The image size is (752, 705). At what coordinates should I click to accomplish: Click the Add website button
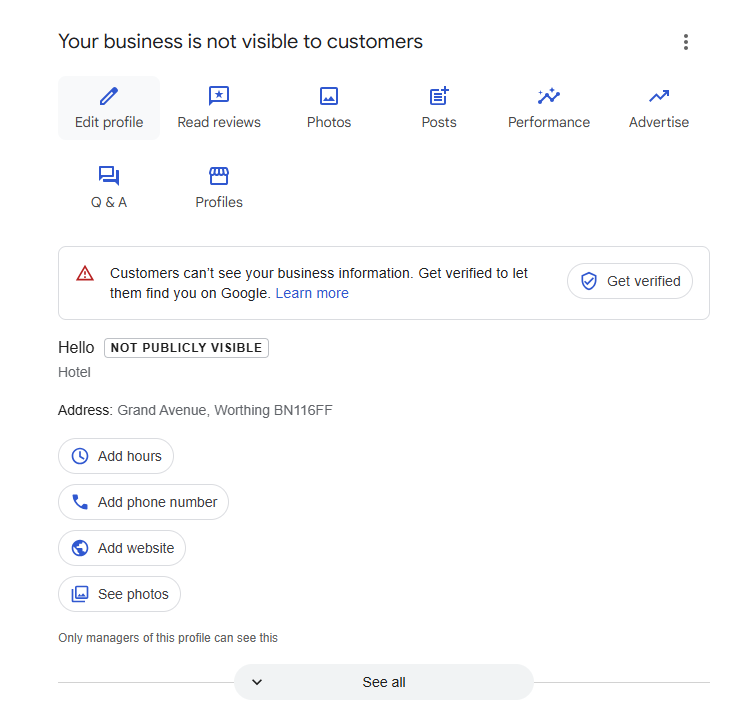click(x=122, y=548)
